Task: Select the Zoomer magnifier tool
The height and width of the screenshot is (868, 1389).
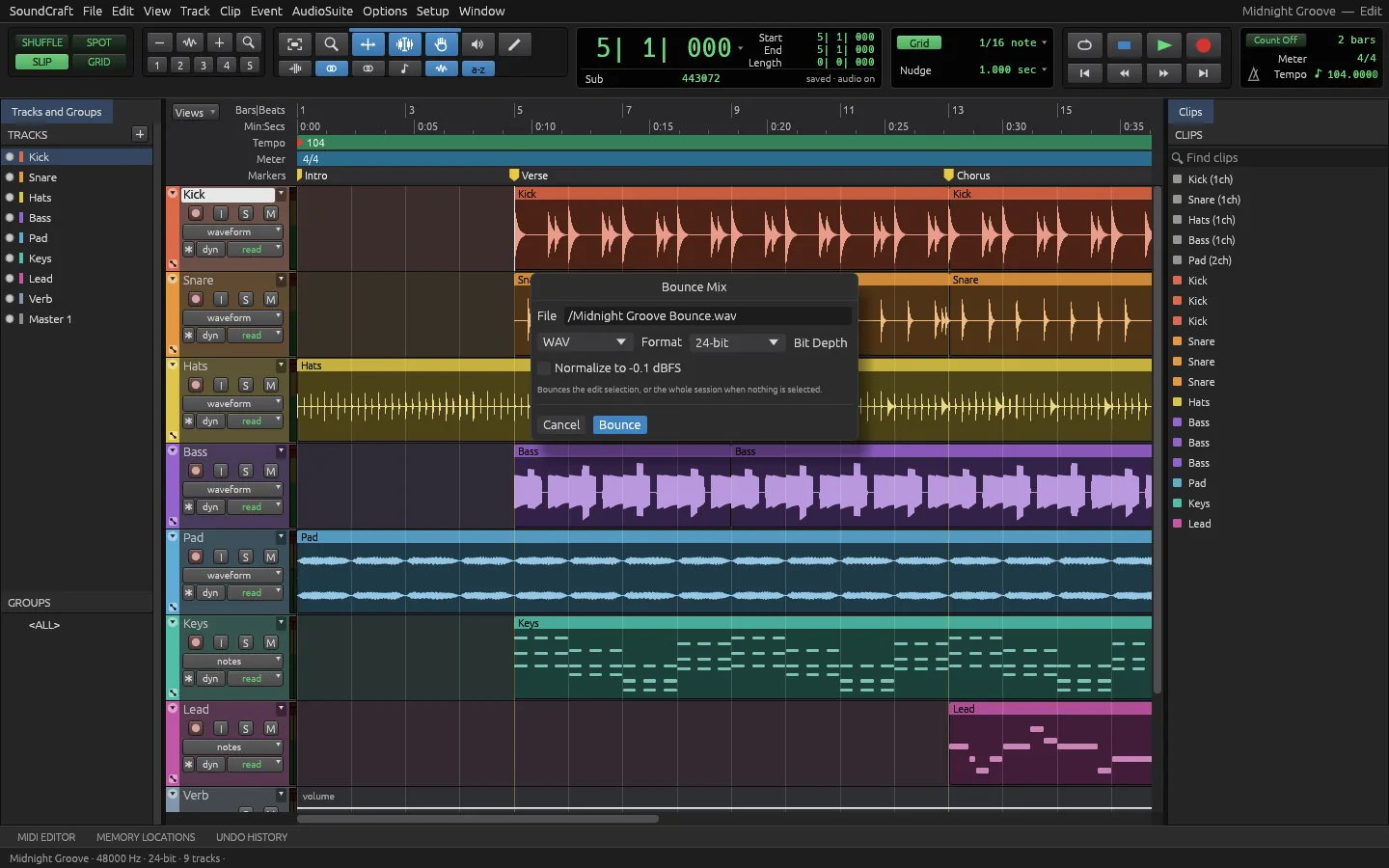Action: pos(331,44)
